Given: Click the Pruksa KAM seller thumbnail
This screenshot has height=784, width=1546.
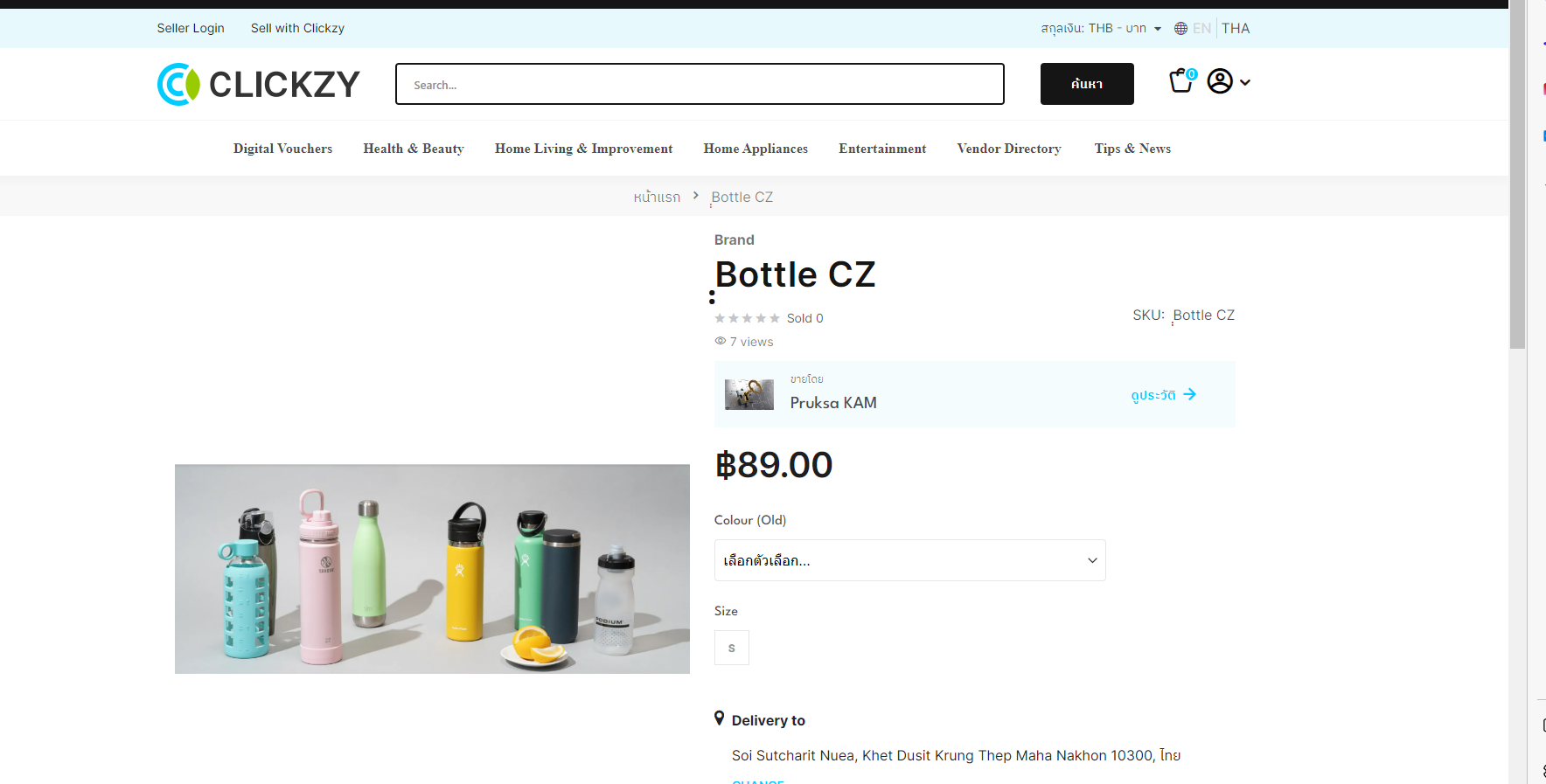Looking at the screenshot, I should click(749, 394).
